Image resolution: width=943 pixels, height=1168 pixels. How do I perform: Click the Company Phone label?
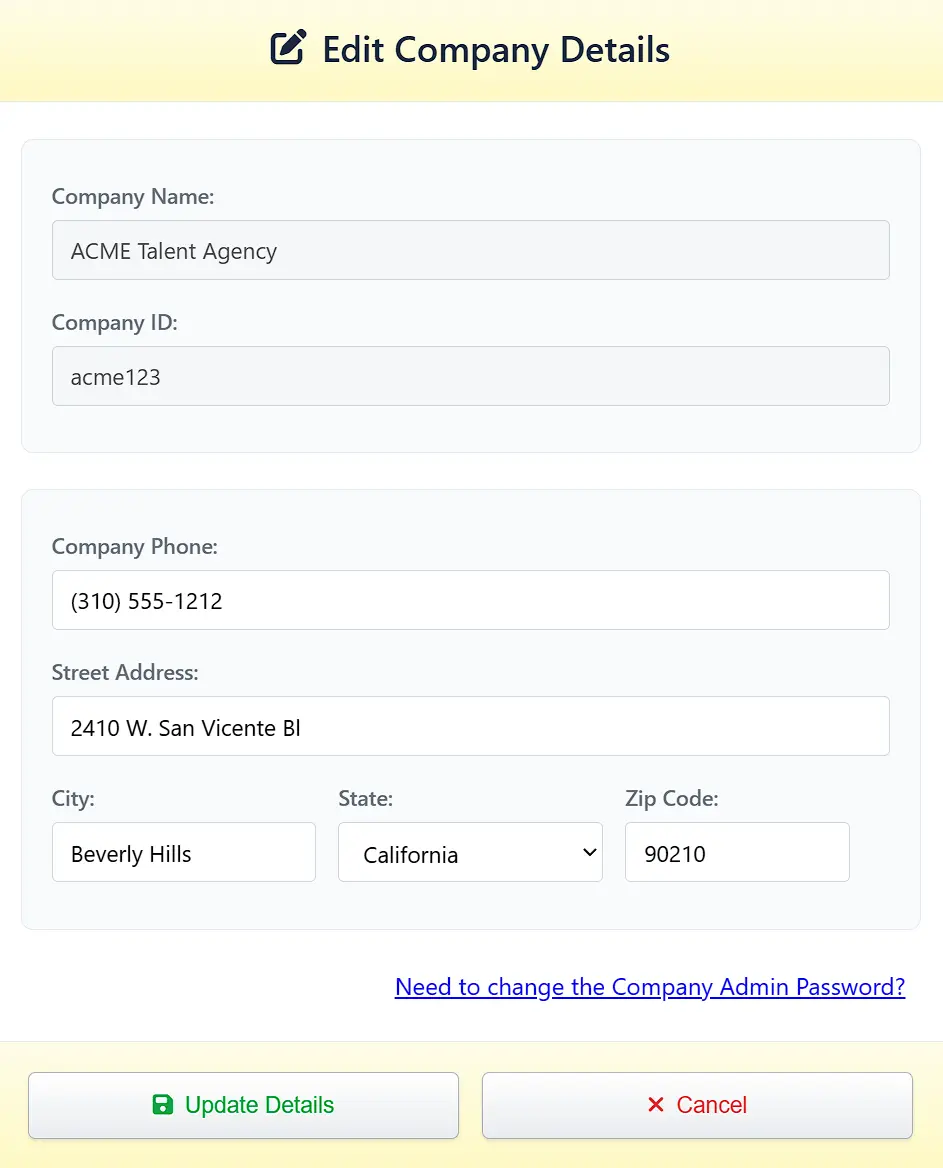pos(135,547)
